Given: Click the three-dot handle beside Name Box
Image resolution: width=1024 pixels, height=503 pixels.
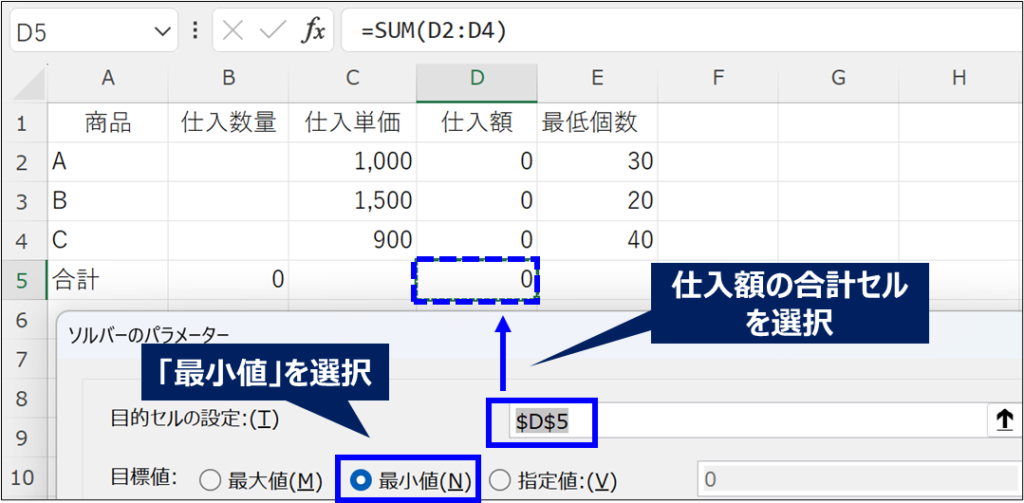Looking at the screenshot, I should point(195,31).
